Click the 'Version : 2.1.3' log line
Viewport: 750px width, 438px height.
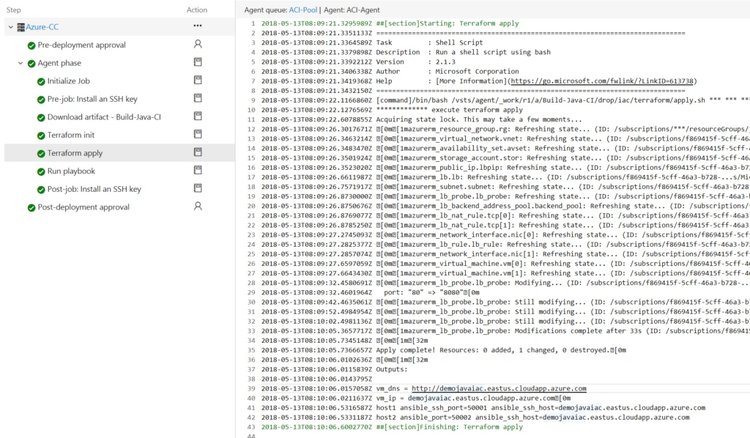tap(358, 62)
